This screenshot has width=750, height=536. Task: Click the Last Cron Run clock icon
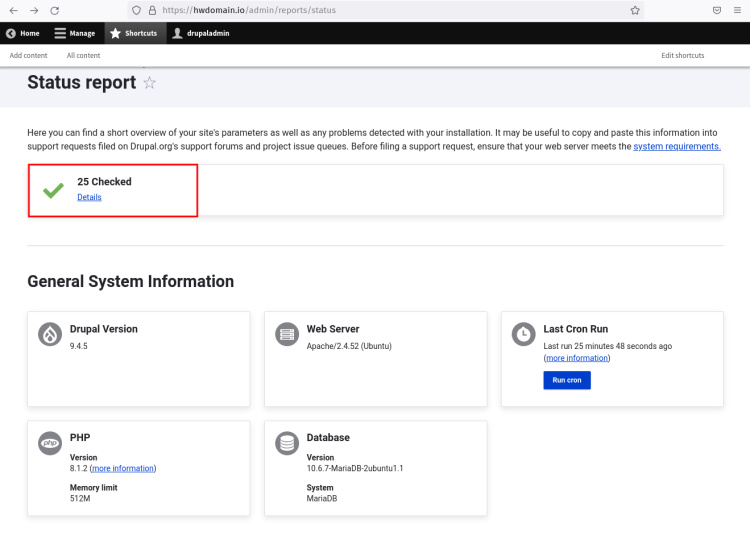523,334
